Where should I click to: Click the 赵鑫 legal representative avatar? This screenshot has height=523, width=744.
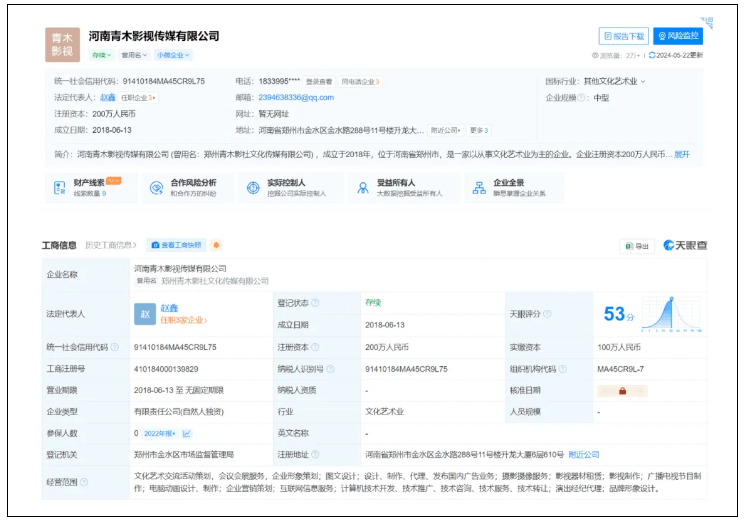click(x=145, y=314)
